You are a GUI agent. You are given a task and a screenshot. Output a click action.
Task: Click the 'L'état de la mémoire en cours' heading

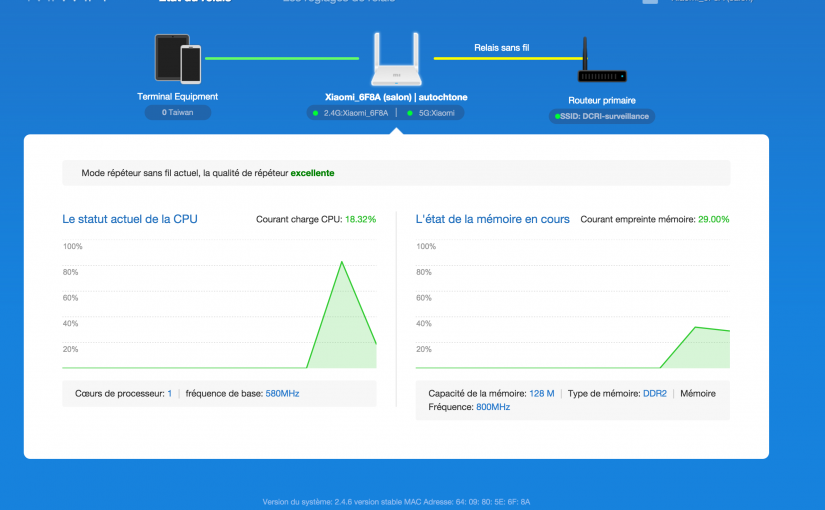492,219
